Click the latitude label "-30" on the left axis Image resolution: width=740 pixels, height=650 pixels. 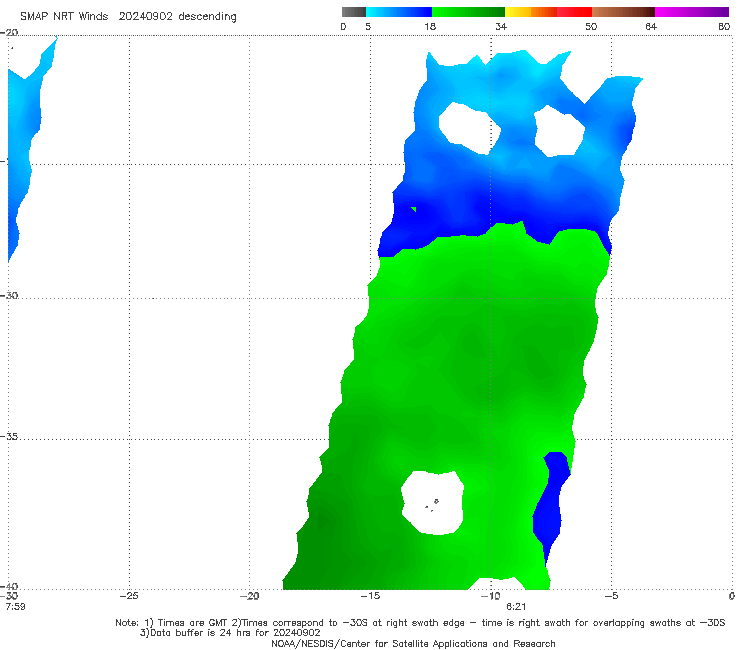click(9, 295)
